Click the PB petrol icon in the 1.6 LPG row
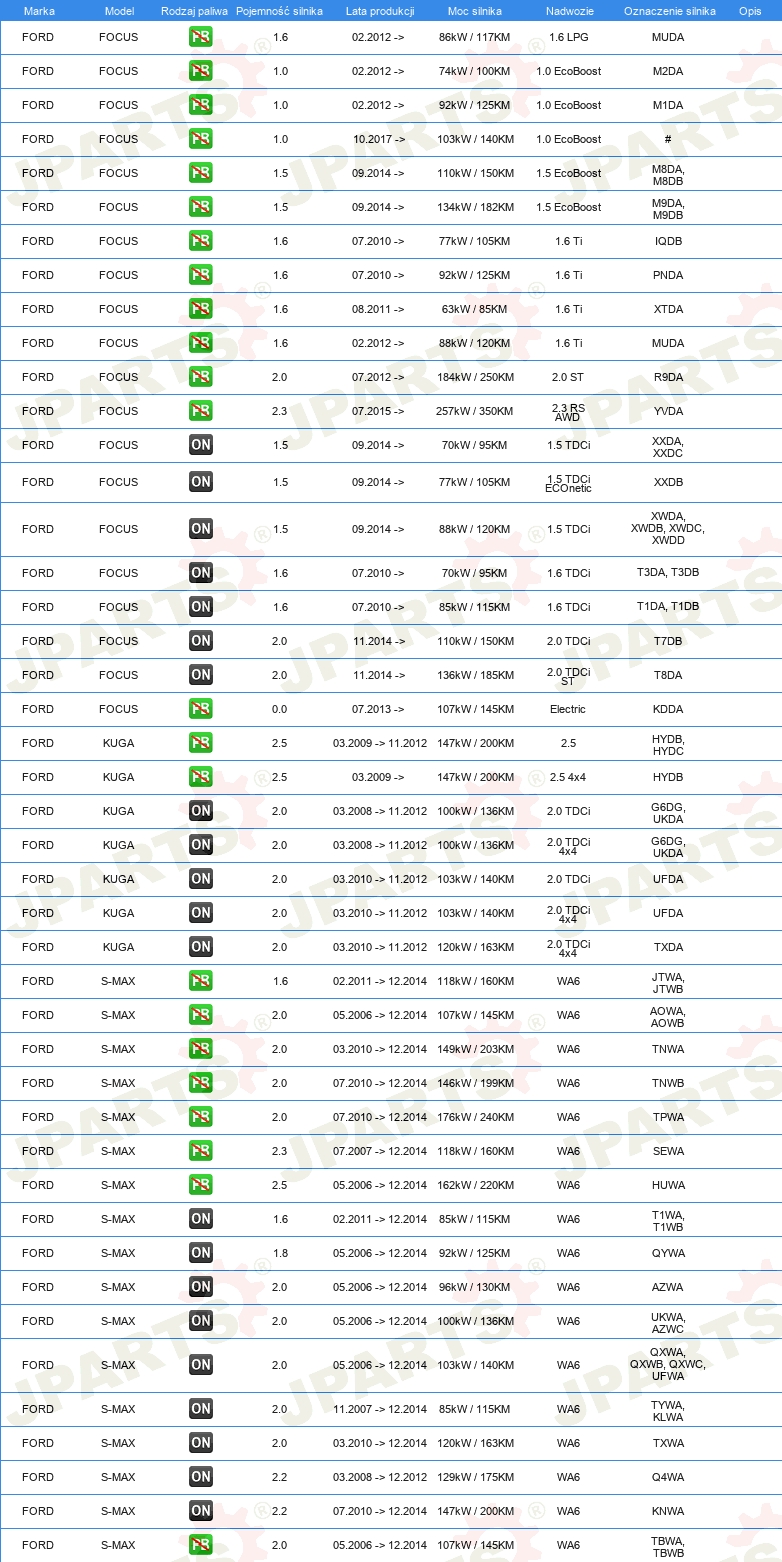This screenshot has height=1562, width=782. [x=201, y=37]
